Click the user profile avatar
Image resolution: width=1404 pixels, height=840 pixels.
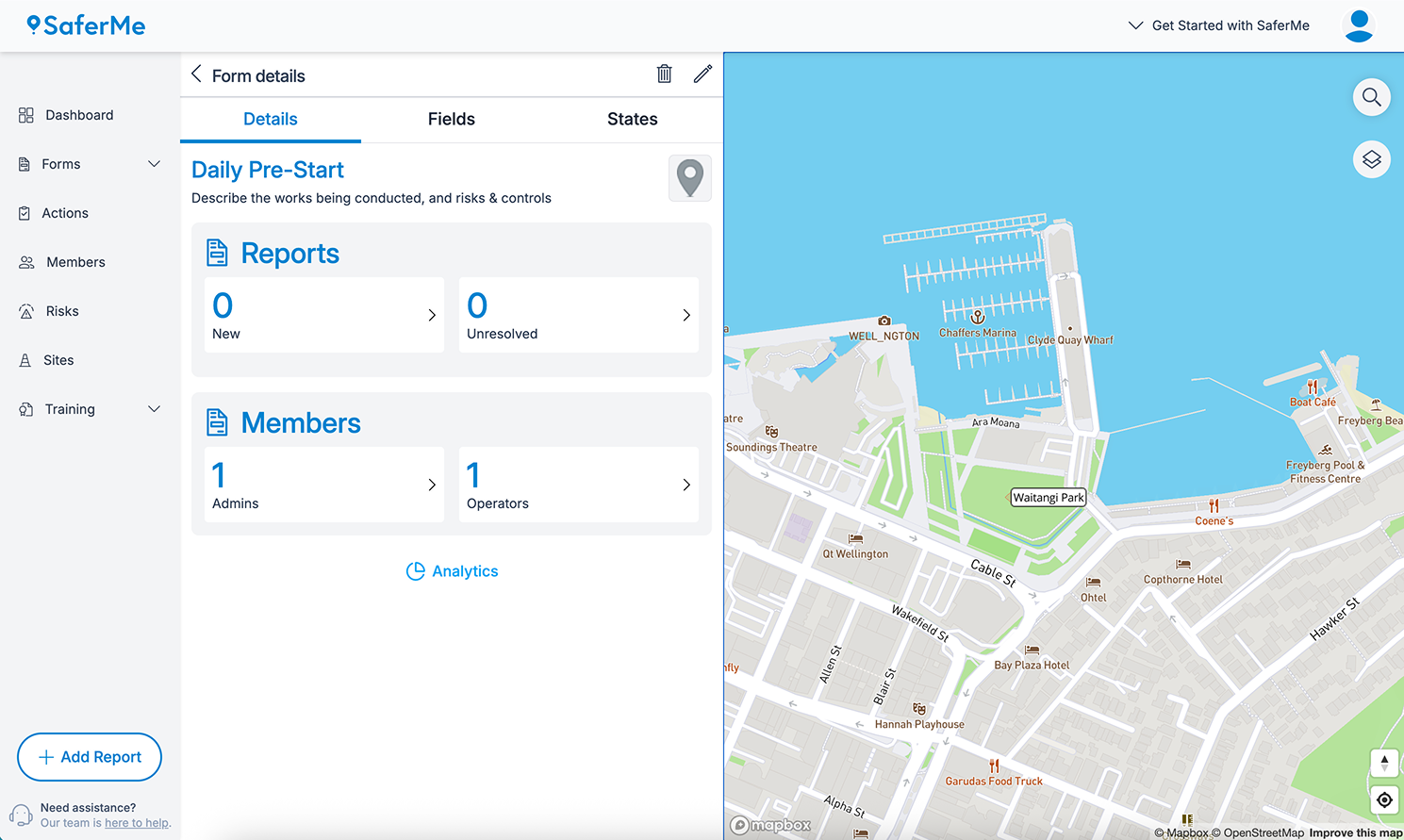point(1358,25)
